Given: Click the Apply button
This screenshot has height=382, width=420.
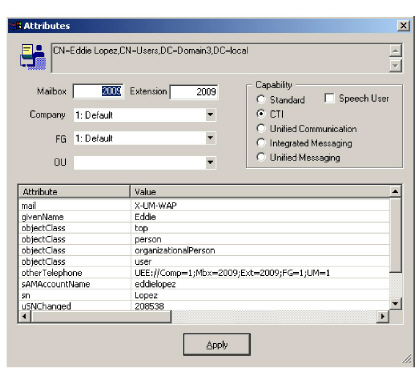Looking at the screenshot, I should (x=217, y=344).
